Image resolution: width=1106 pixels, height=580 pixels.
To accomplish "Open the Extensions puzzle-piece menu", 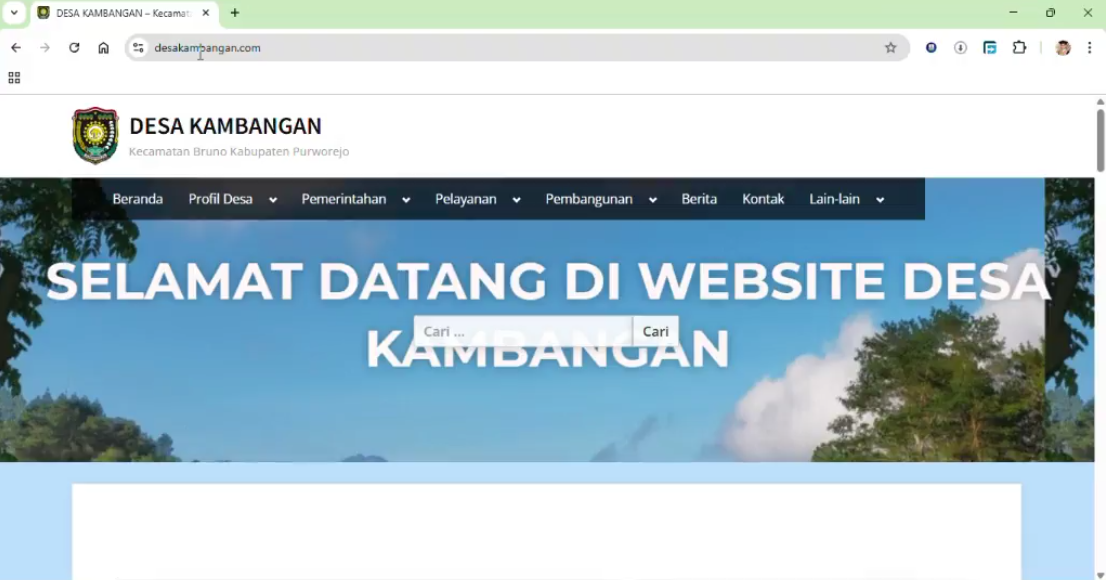I will 1019,47.
